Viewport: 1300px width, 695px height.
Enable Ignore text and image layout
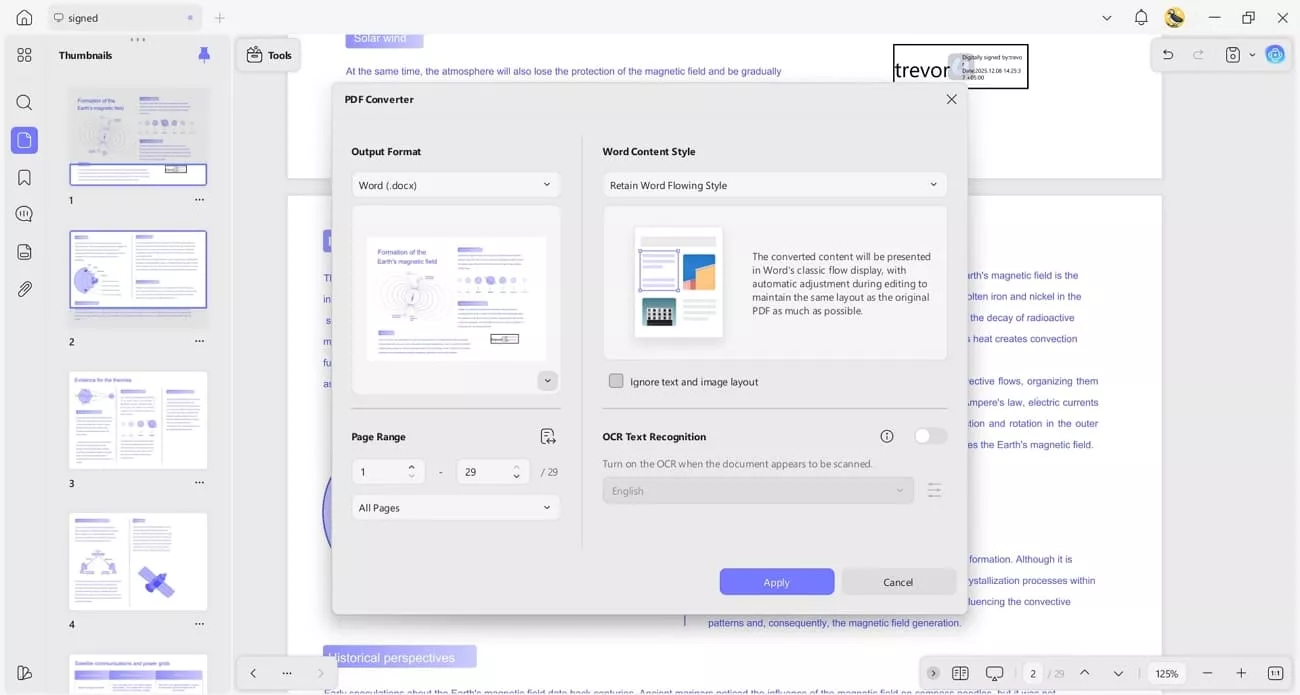[616, 381]
